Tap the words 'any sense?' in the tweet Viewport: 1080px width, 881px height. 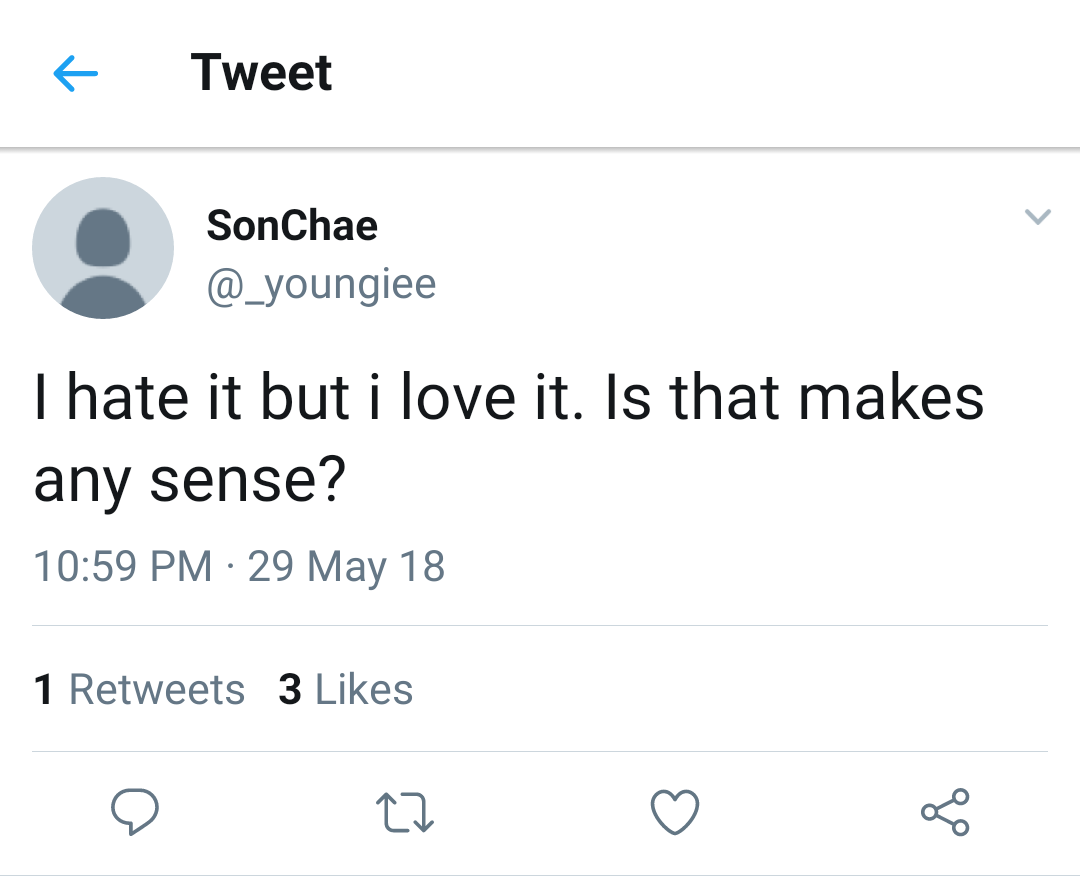click(190, 482)
